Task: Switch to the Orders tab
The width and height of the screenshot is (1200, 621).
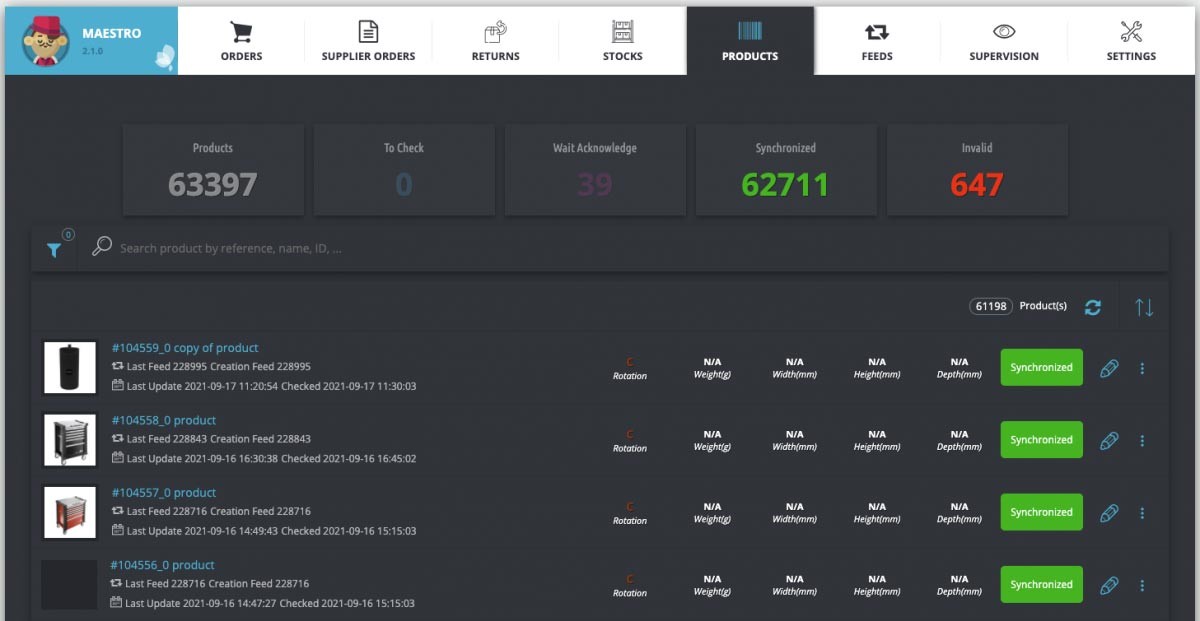Action: point(241,42)
